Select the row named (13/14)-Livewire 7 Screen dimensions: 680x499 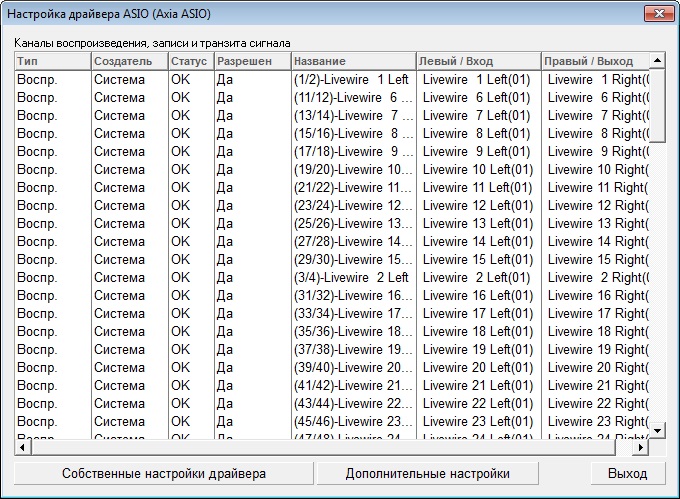pos(332,115)
